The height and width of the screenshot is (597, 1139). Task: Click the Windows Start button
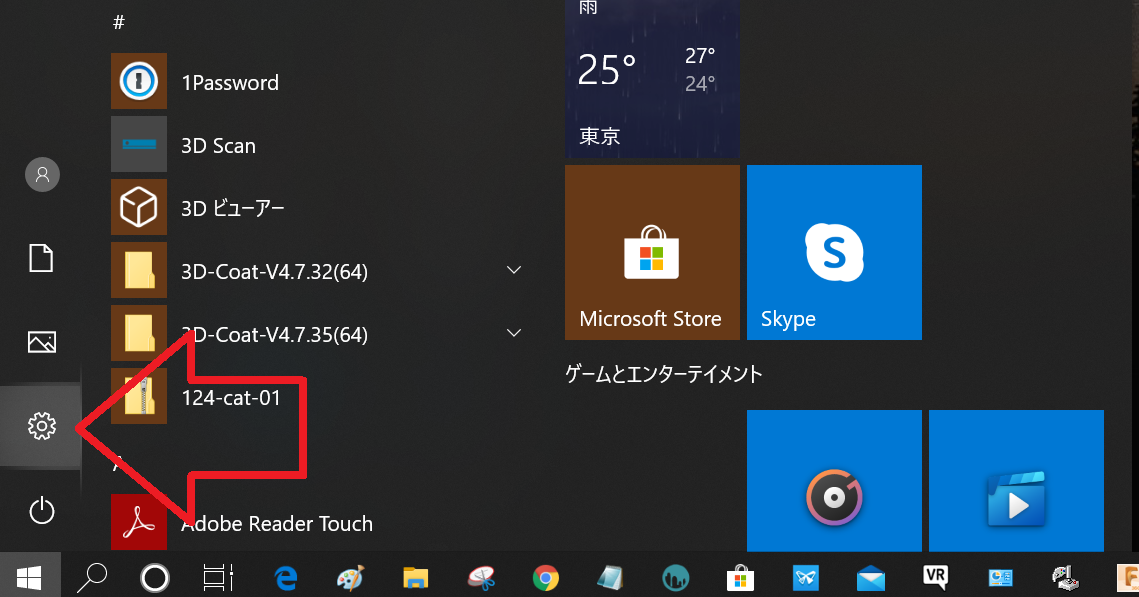click(x=28, y=577)
